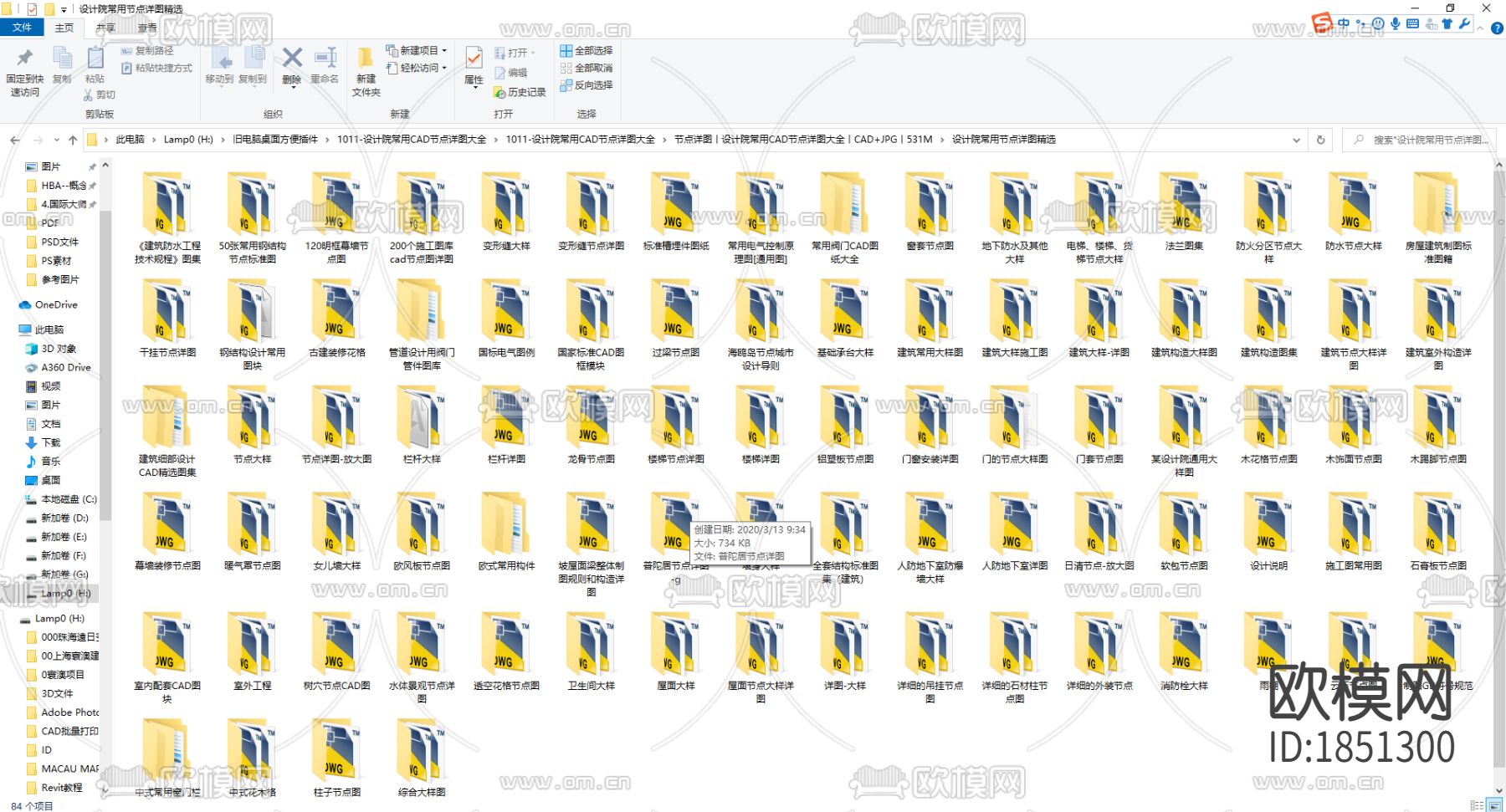Screen dimensions: 1506x812
Task: Click 全部选择 to select all items
Action: (587, 50)
